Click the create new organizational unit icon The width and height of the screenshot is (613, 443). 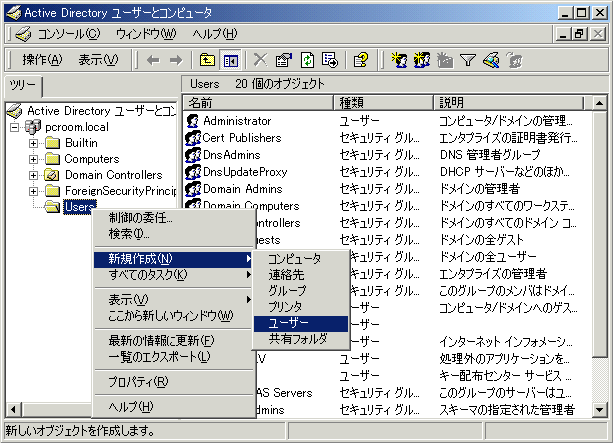click(445, 60)
